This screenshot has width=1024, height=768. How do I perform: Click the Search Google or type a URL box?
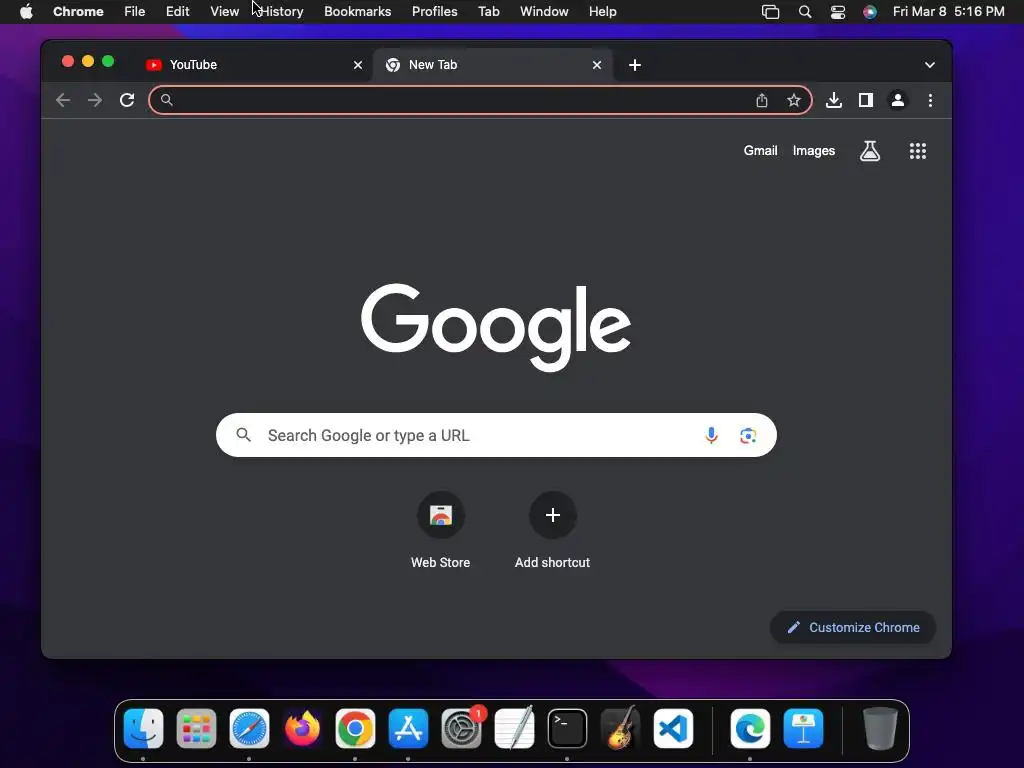(x=496, y=435)
